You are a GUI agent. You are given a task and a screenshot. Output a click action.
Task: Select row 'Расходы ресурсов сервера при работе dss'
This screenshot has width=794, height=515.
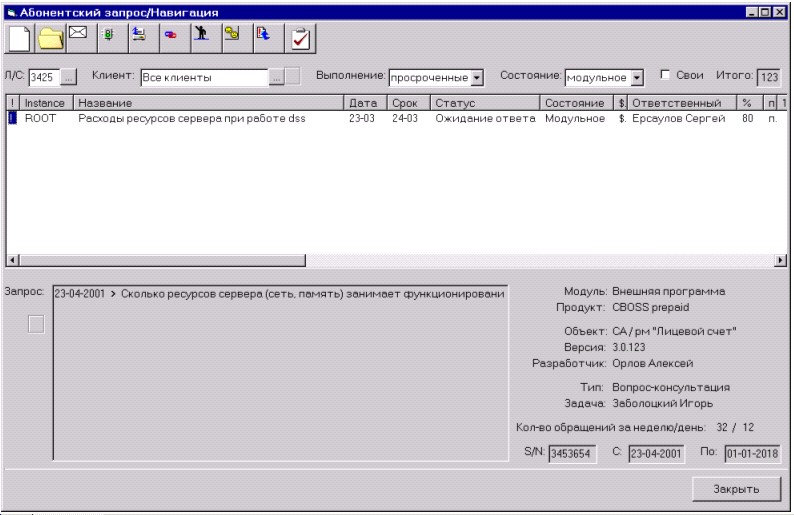point(191,118)
